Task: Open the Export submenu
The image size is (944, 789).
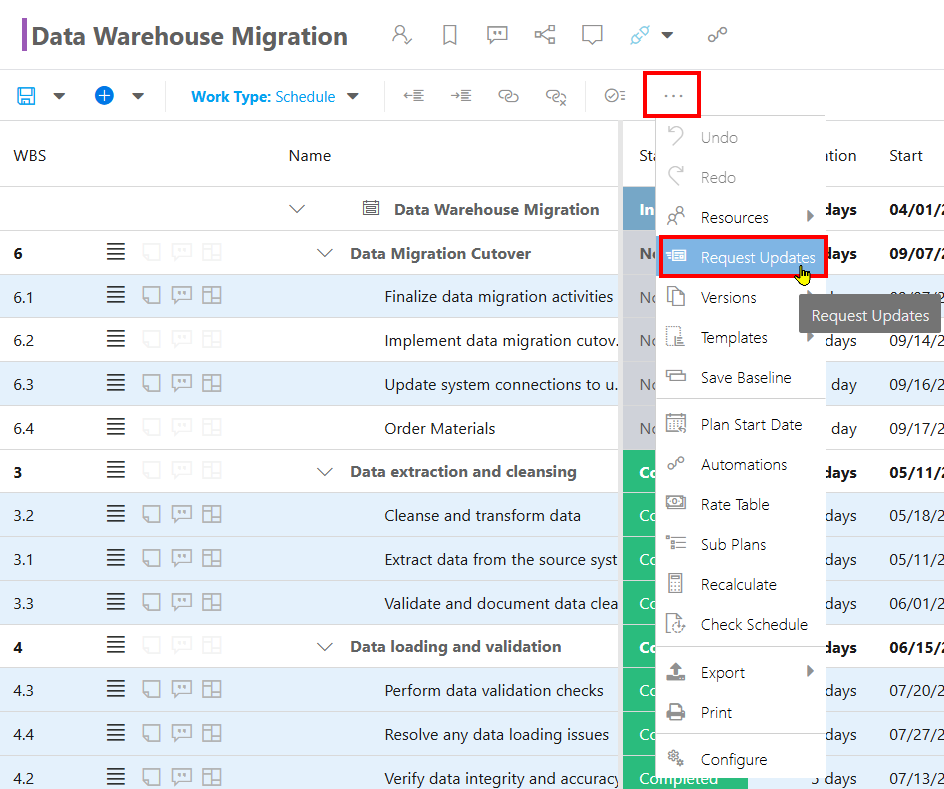Action: 741,672
